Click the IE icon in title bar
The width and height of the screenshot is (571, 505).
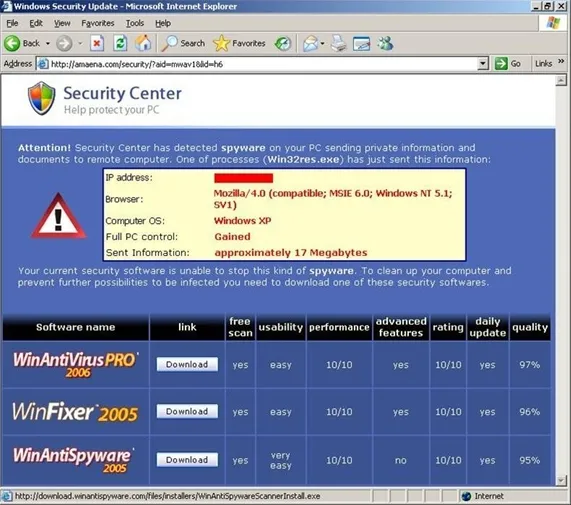(6, 6)
